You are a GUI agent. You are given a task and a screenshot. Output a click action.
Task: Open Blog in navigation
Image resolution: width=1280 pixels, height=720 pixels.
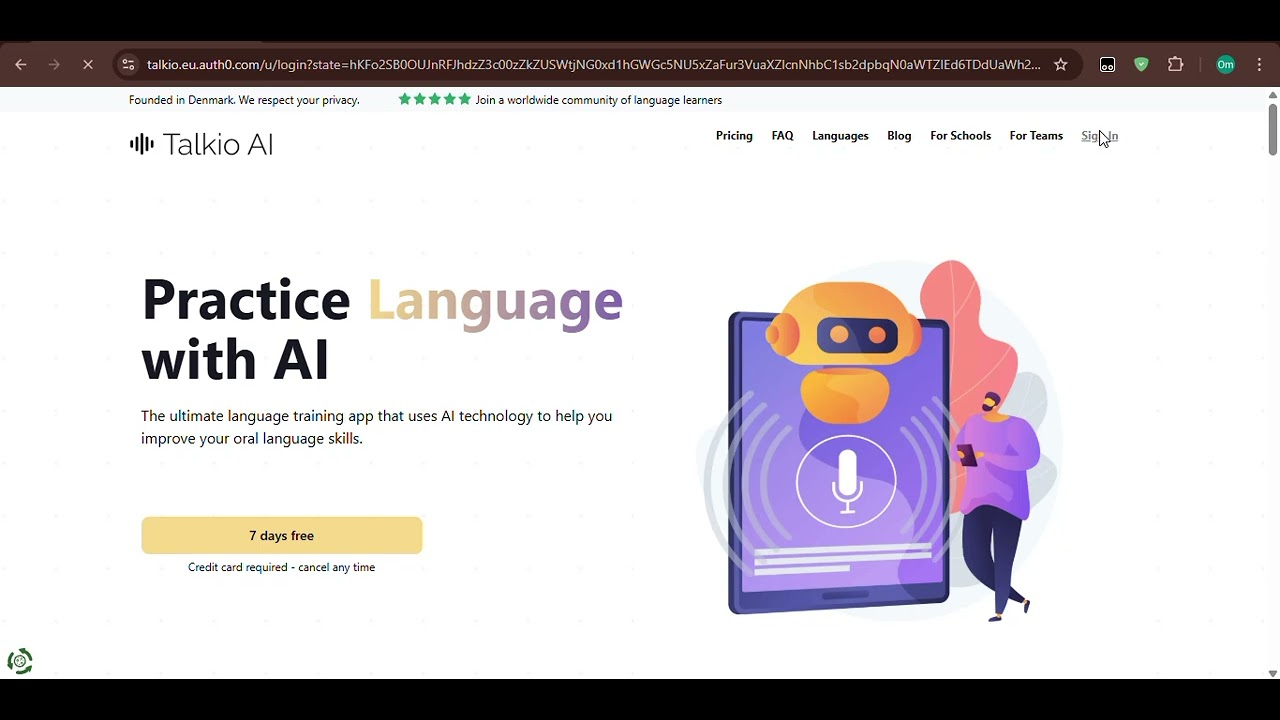click(899, 136)
